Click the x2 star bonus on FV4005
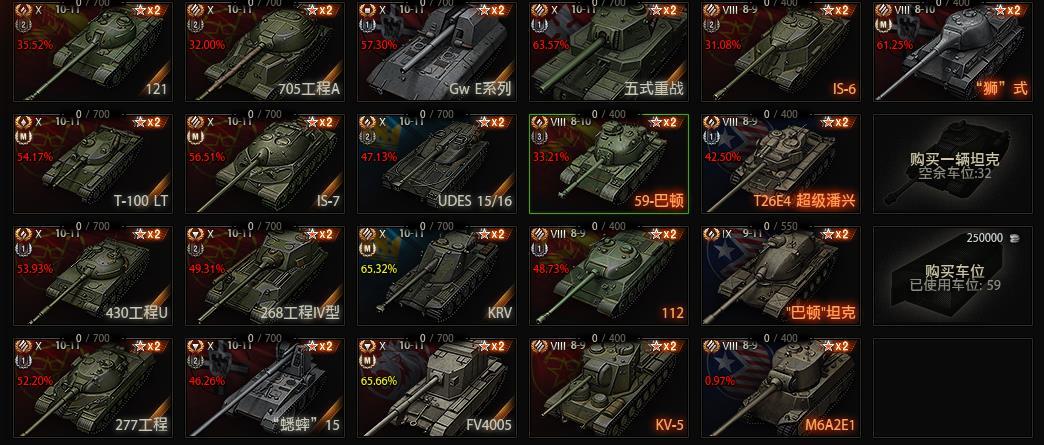Viewport: 1044px width, 445px height. pos(494,346)
